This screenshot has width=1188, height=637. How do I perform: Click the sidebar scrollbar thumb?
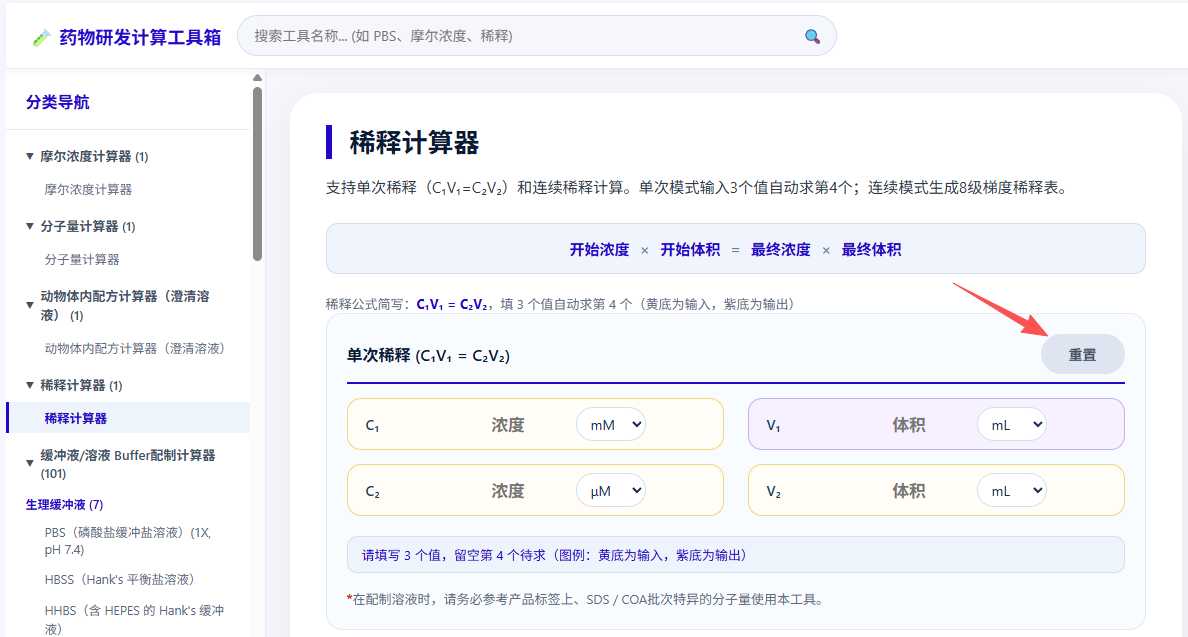coord(258,174)
